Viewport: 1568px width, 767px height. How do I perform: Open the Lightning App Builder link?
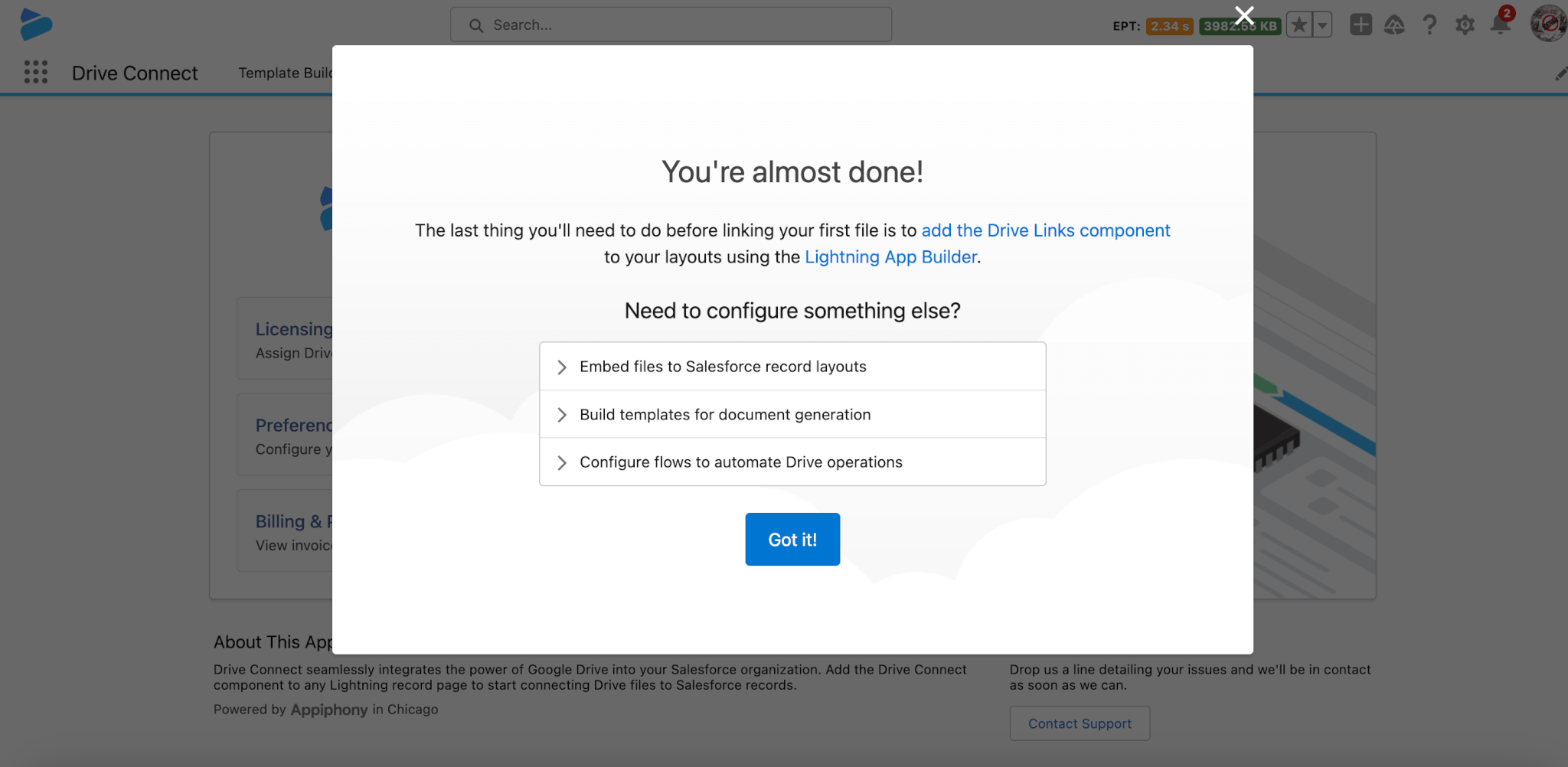(890, 257)
